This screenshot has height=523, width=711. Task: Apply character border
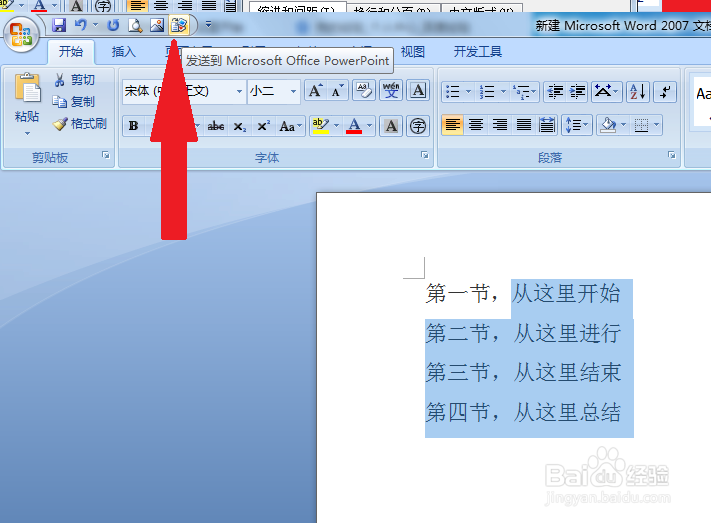[418, 91]
